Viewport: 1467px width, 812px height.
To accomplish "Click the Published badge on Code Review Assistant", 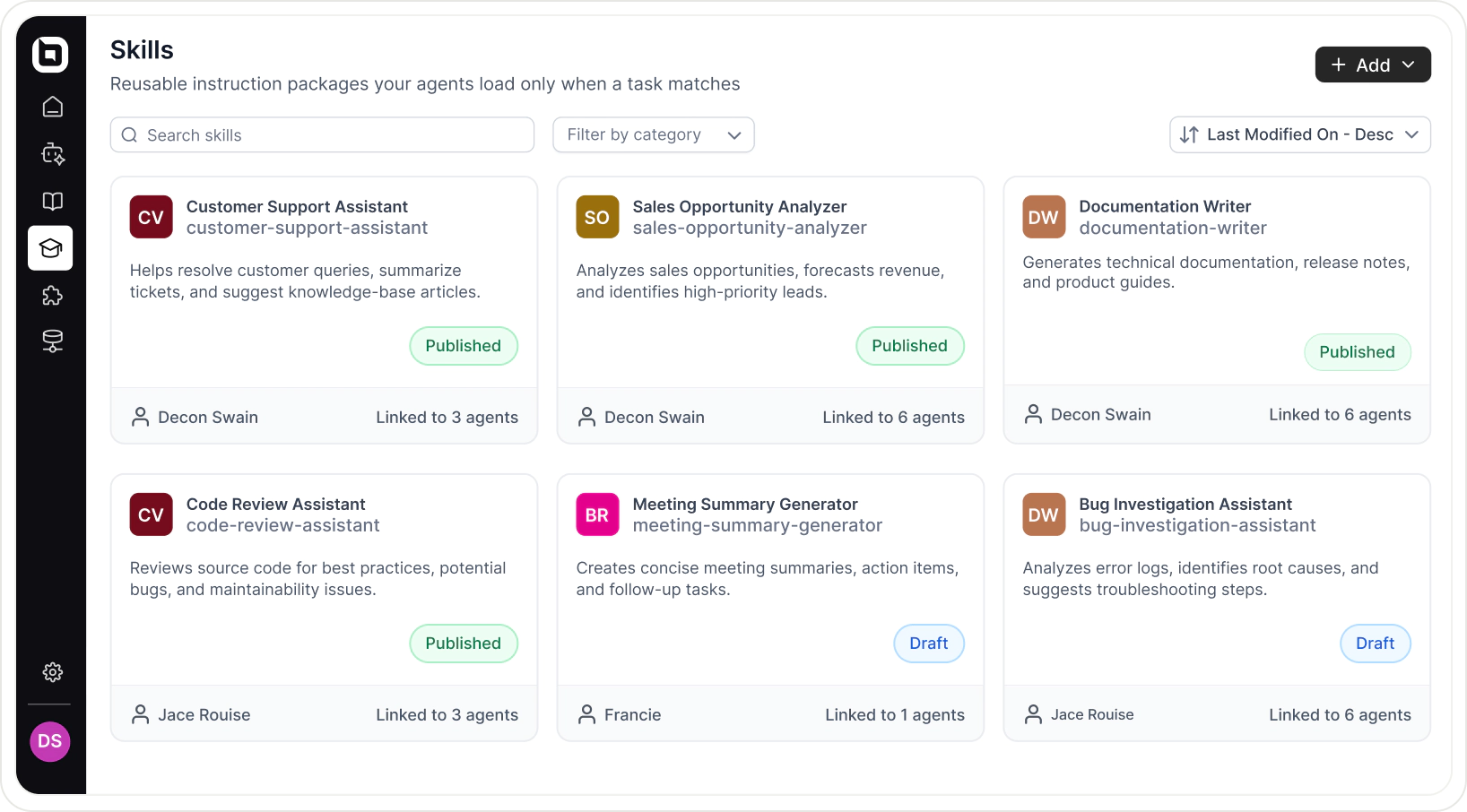I will point(464,644).
